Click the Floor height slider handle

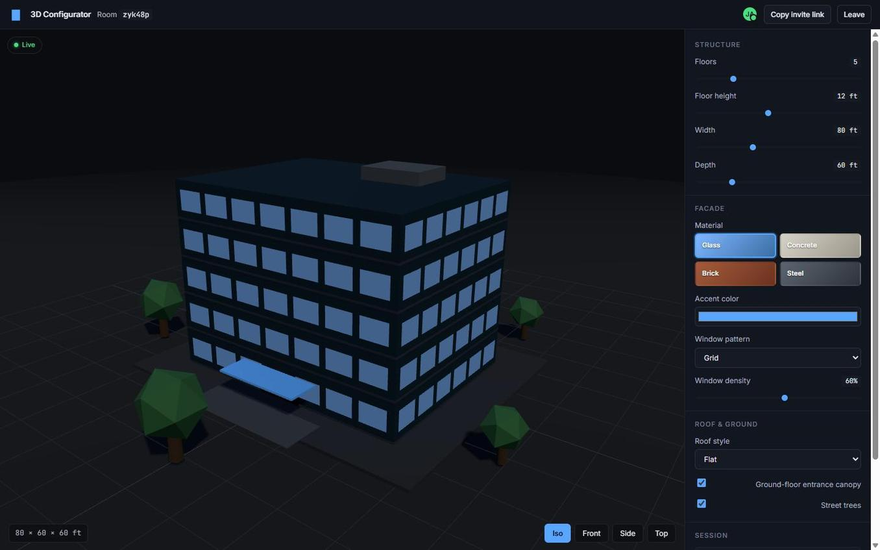click(x=768, y=113)
